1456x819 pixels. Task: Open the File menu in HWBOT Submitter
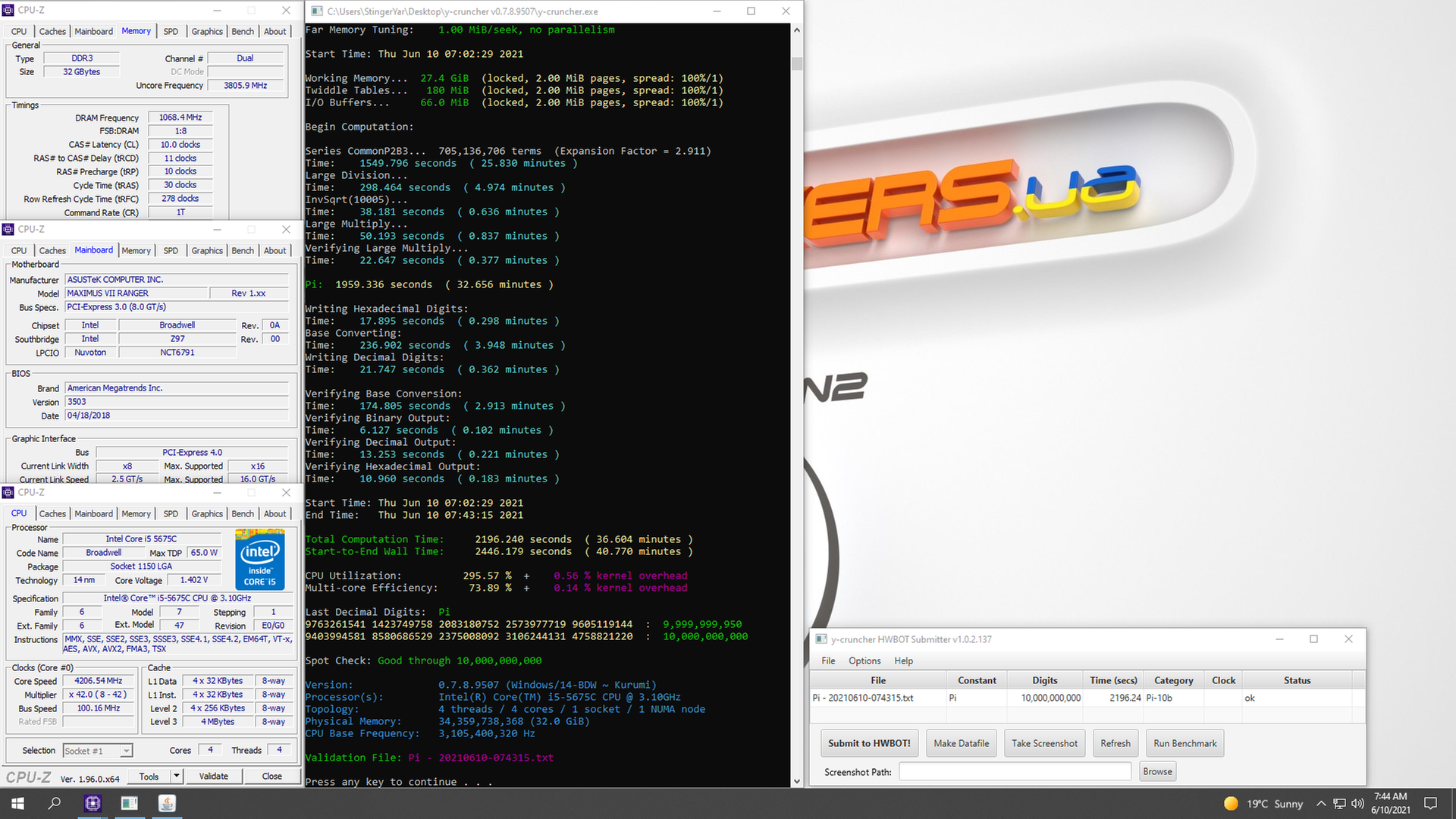(828, 661)
